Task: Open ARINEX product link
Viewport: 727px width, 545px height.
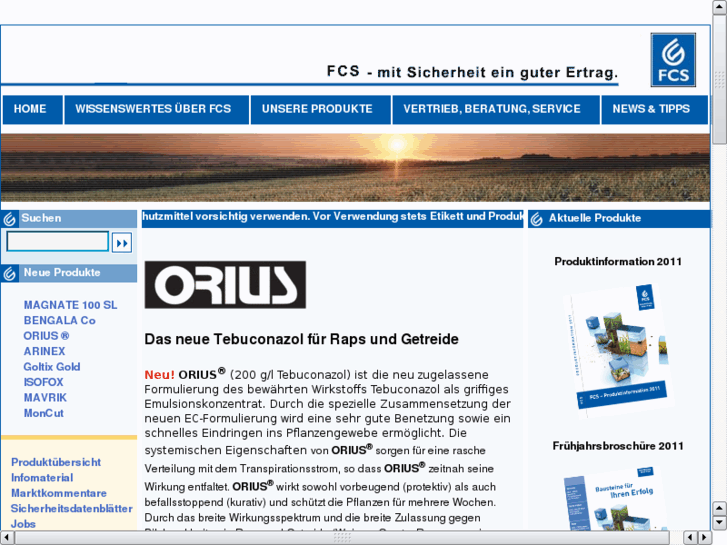Action: pos(45,351)
